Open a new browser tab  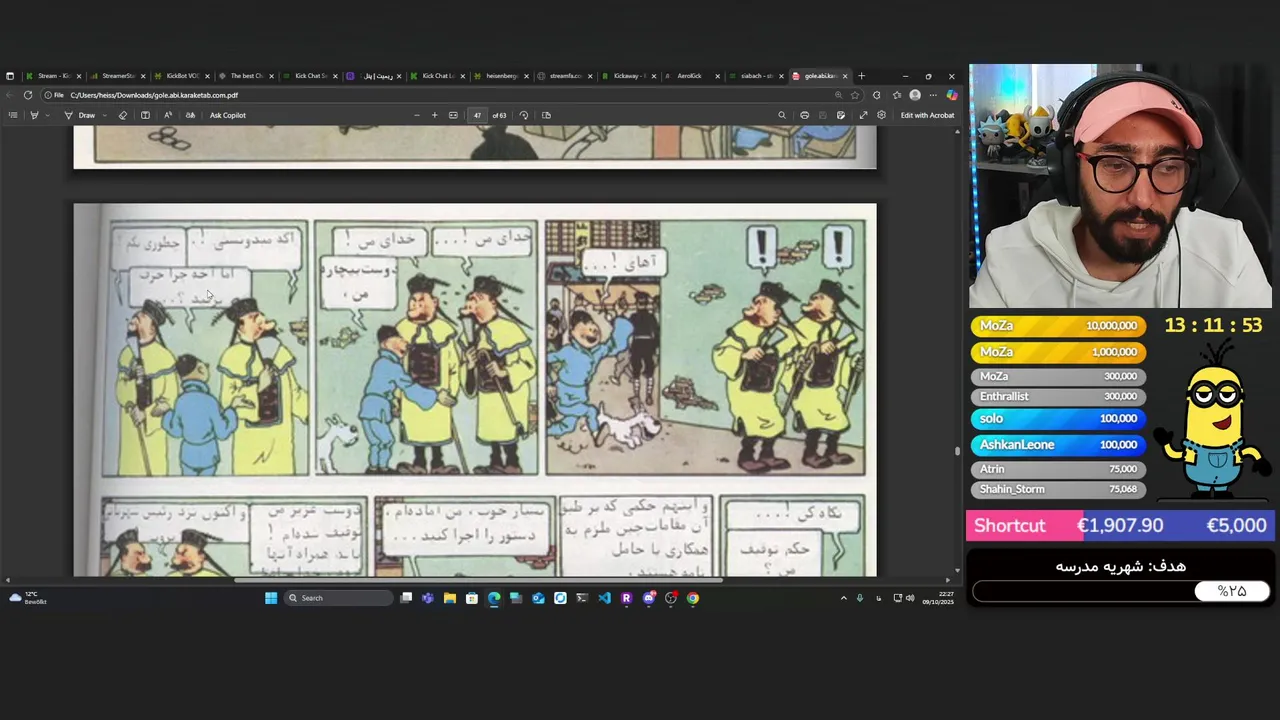pos(862,76)
